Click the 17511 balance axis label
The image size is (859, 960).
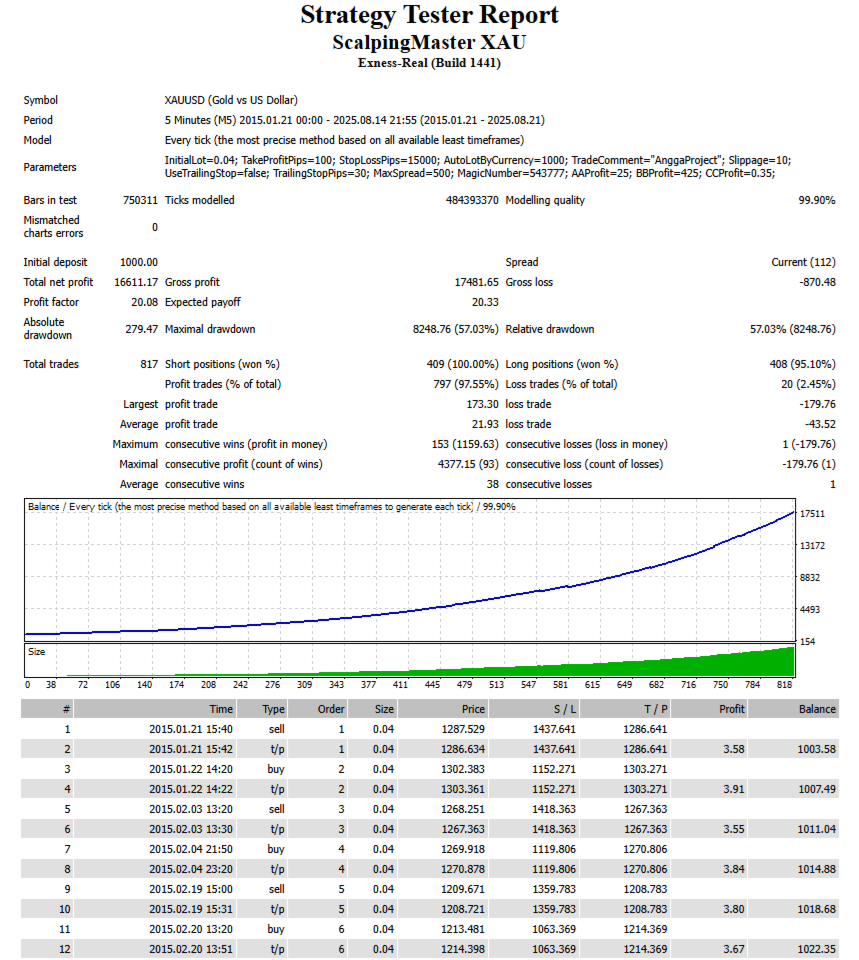point(812,514)
